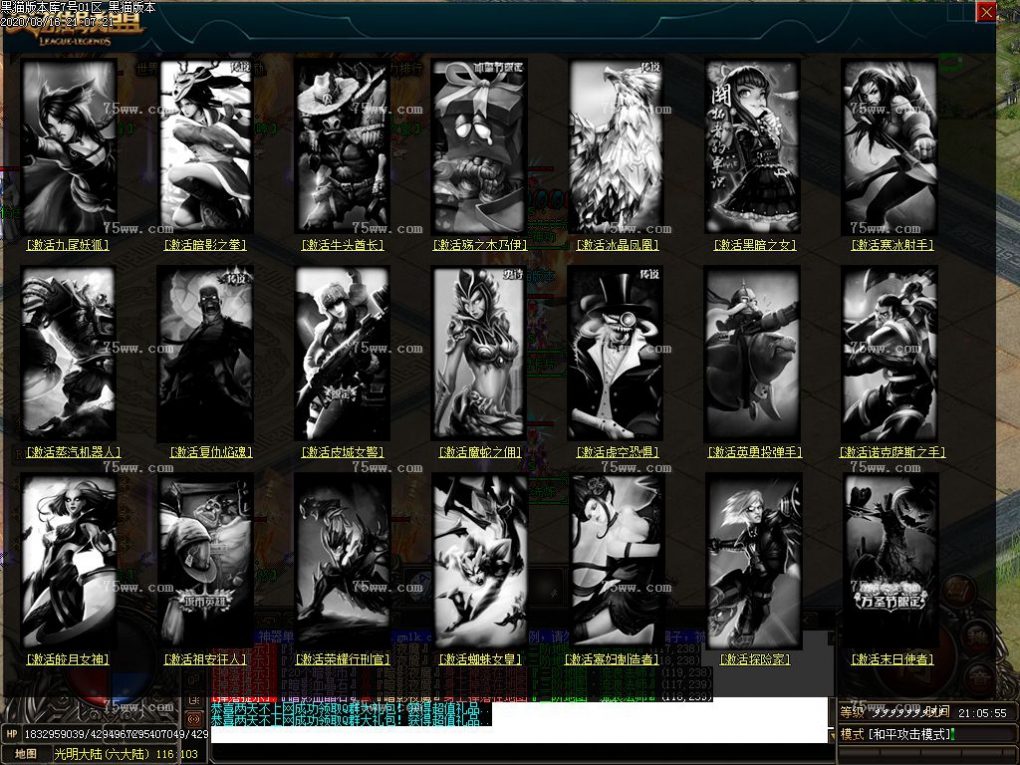Close the skin activation panel
This screenshot has height=765, width=1020.
[x=986, y=12]
